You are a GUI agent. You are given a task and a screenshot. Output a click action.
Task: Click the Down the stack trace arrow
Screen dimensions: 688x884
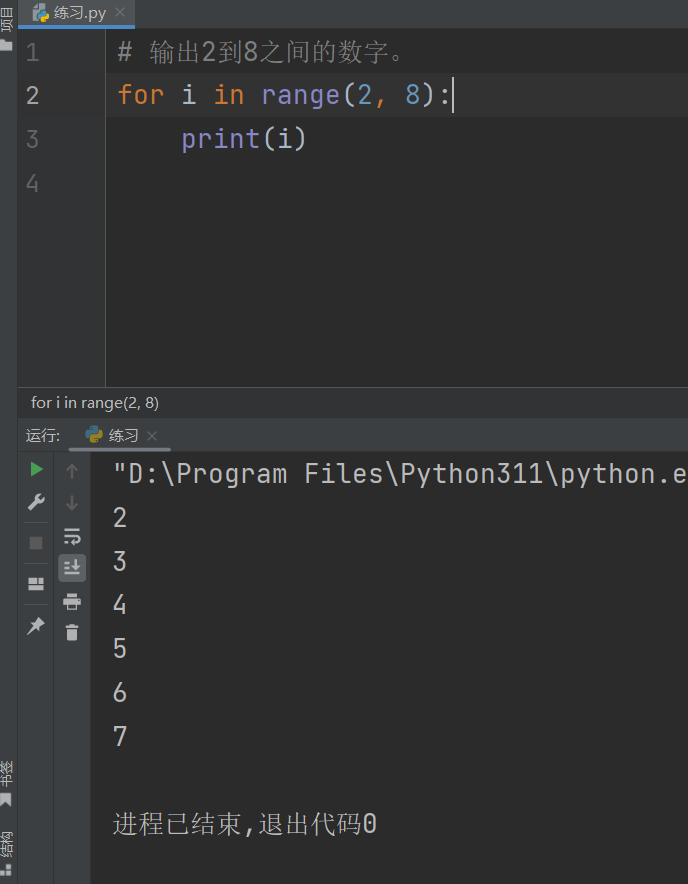click(72, 502)
